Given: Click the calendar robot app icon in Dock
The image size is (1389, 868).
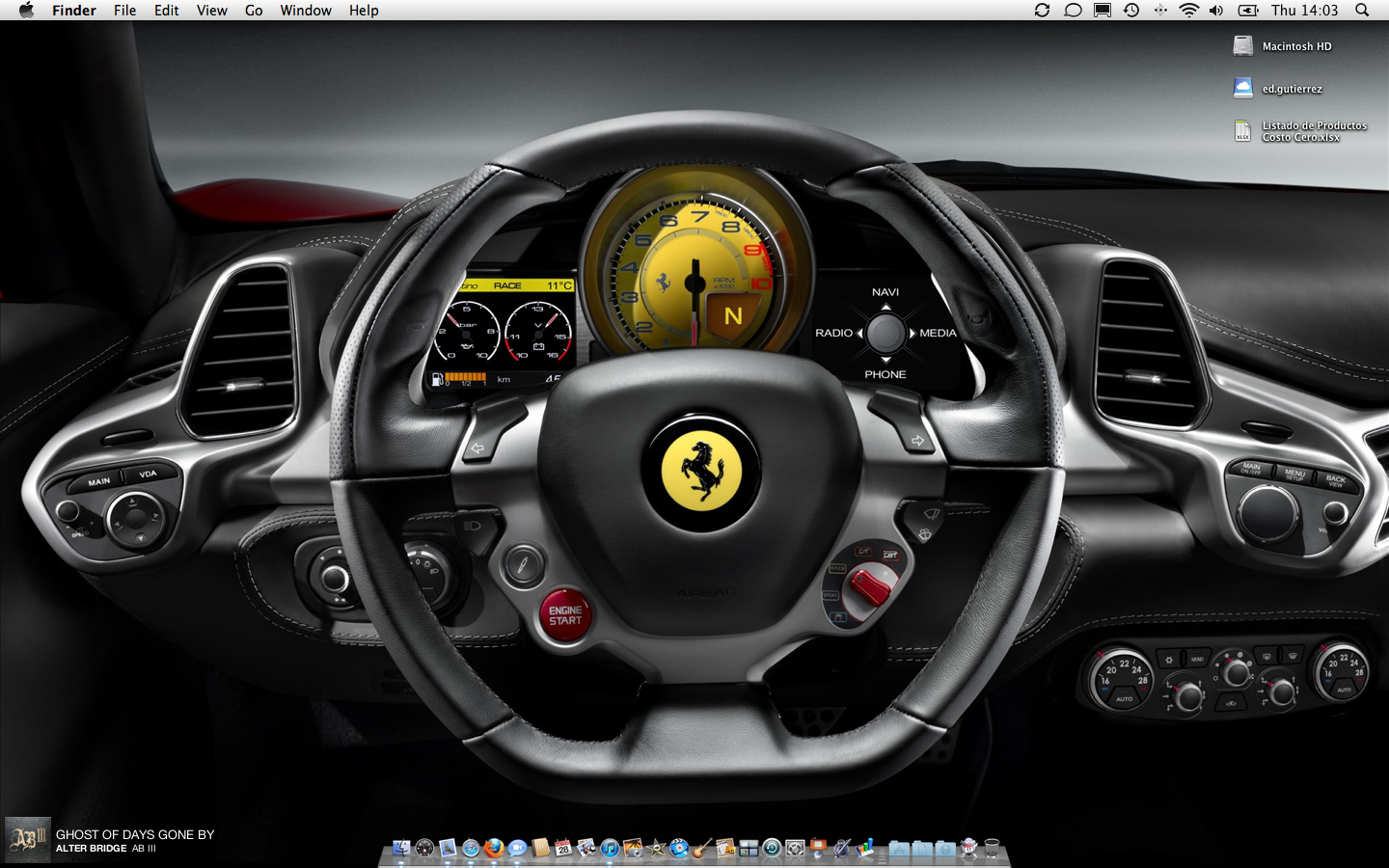Looking at the screenshot, I should [968, 848].
